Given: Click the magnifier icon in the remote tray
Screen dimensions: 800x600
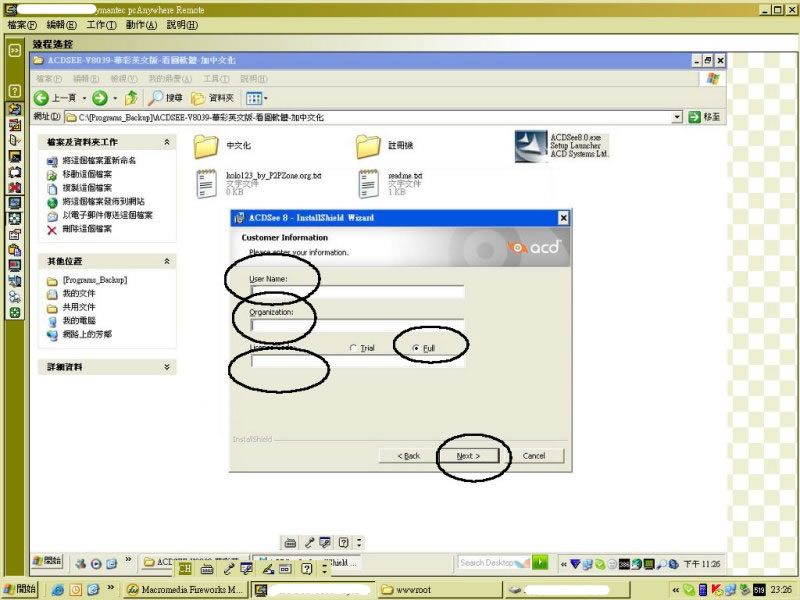Looking at the screenshot, I should 662,564.
